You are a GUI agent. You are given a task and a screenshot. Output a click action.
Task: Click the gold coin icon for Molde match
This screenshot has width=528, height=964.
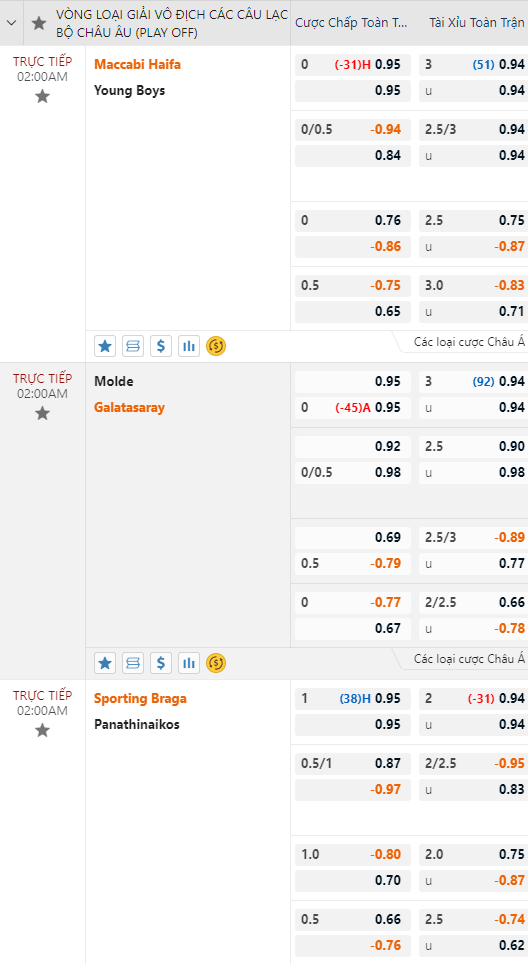[216, 663]
